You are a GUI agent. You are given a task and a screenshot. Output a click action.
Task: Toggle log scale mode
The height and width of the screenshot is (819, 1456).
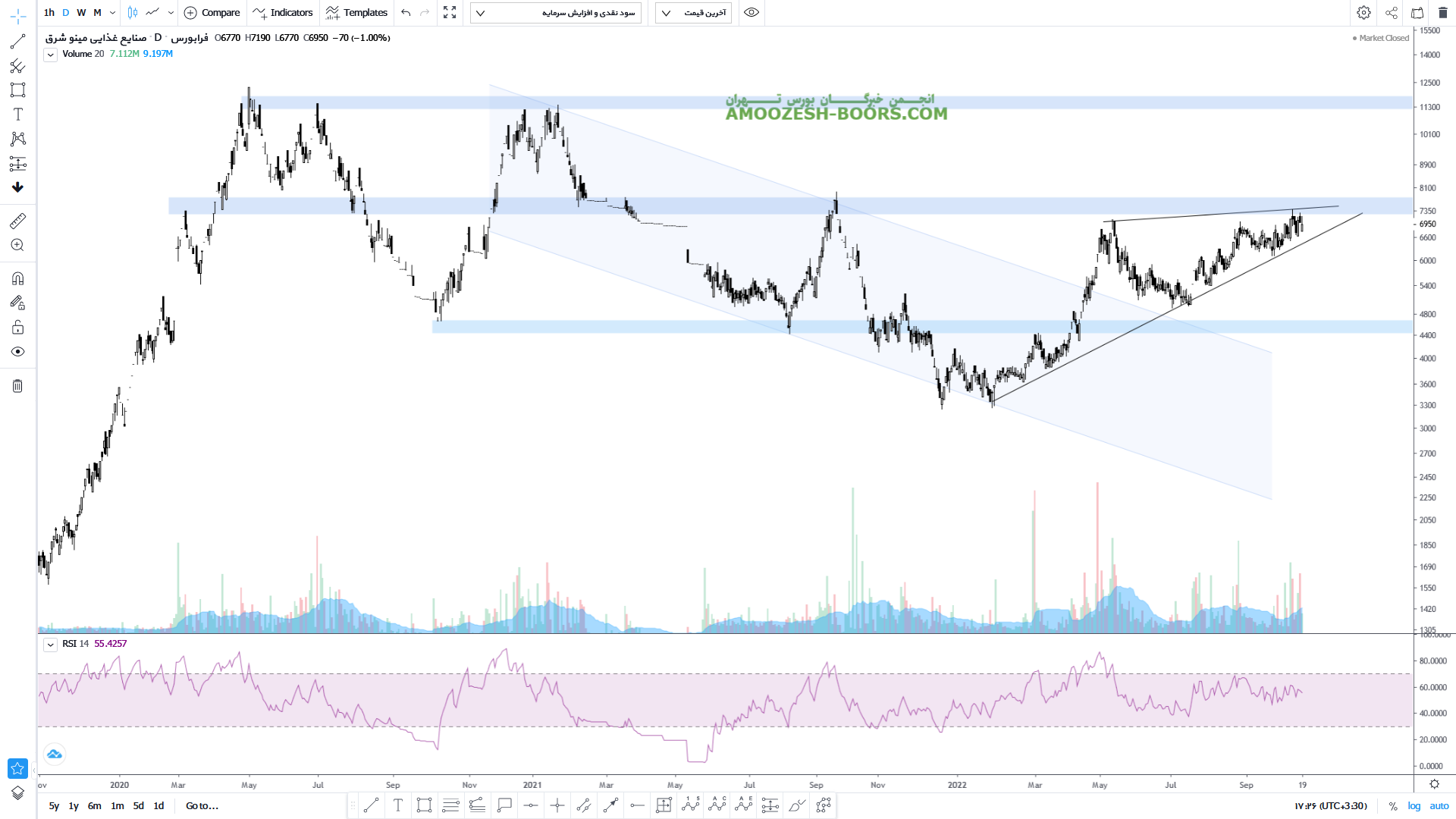click(x=1414, y=806)
